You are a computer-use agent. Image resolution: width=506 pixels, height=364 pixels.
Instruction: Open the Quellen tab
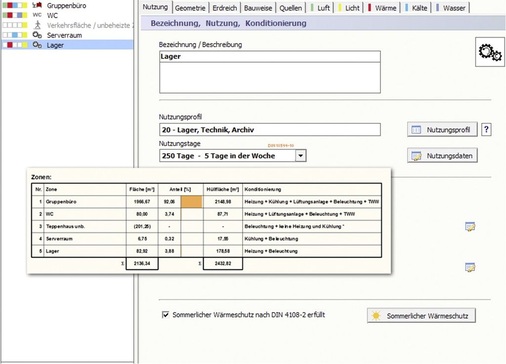point(291,8)
